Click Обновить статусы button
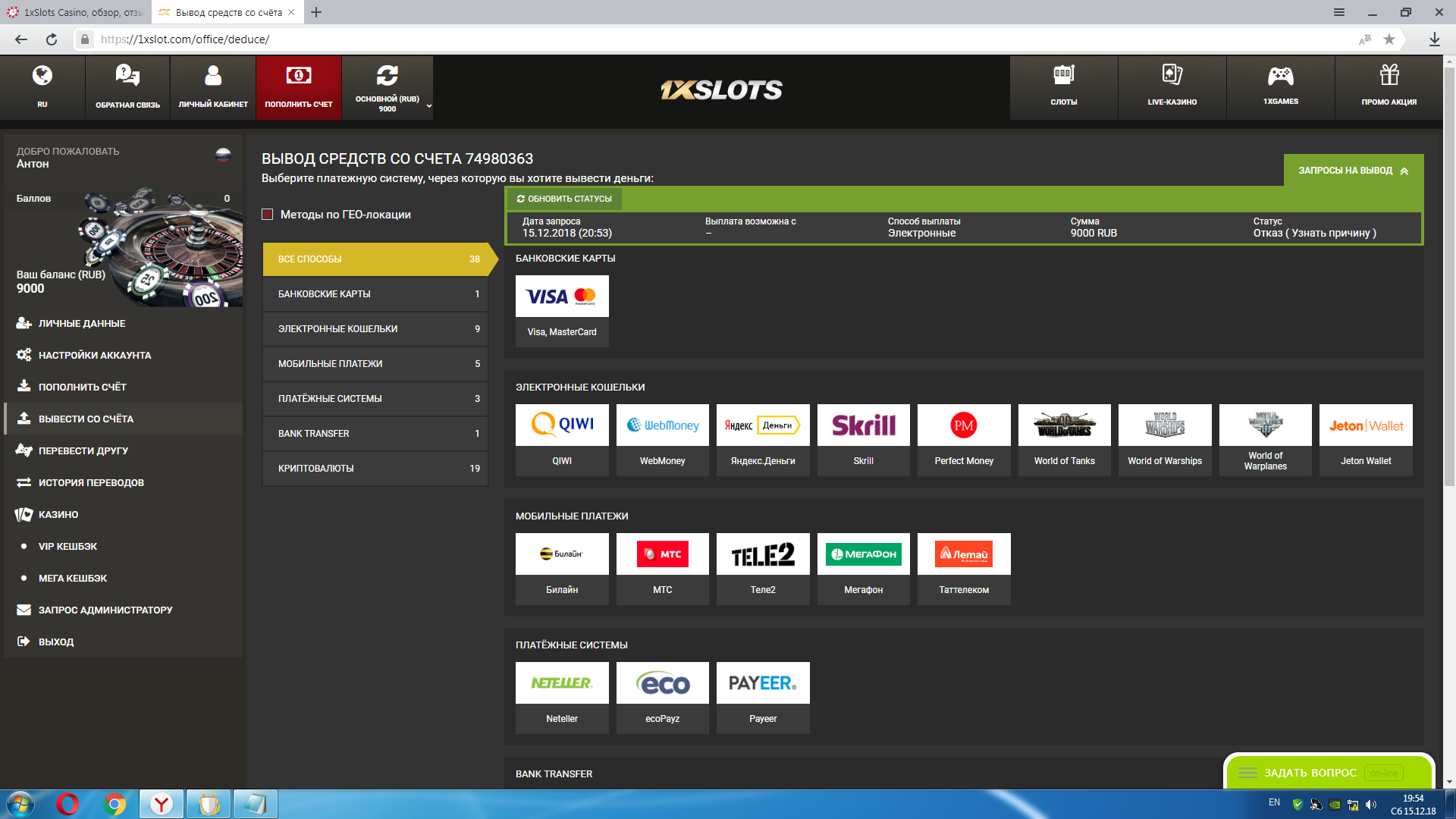Viewport: 1456px width, 819px height. coord(564,199)
